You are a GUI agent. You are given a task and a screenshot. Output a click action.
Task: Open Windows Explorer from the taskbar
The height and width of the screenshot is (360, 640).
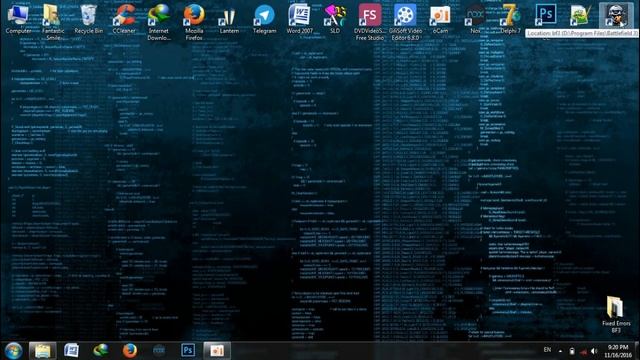[x=42, y=351]
